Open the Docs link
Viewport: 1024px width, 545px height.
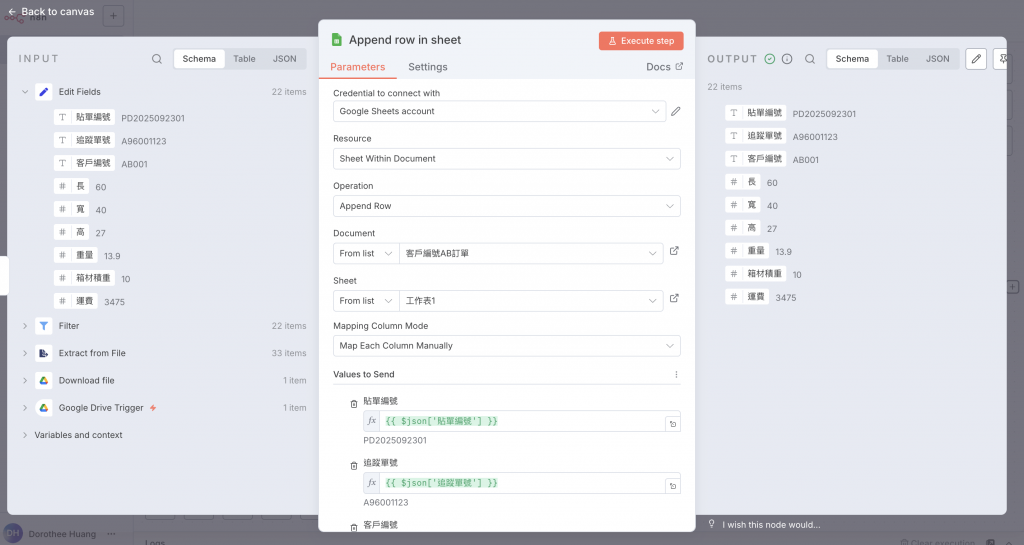[664, 67]
